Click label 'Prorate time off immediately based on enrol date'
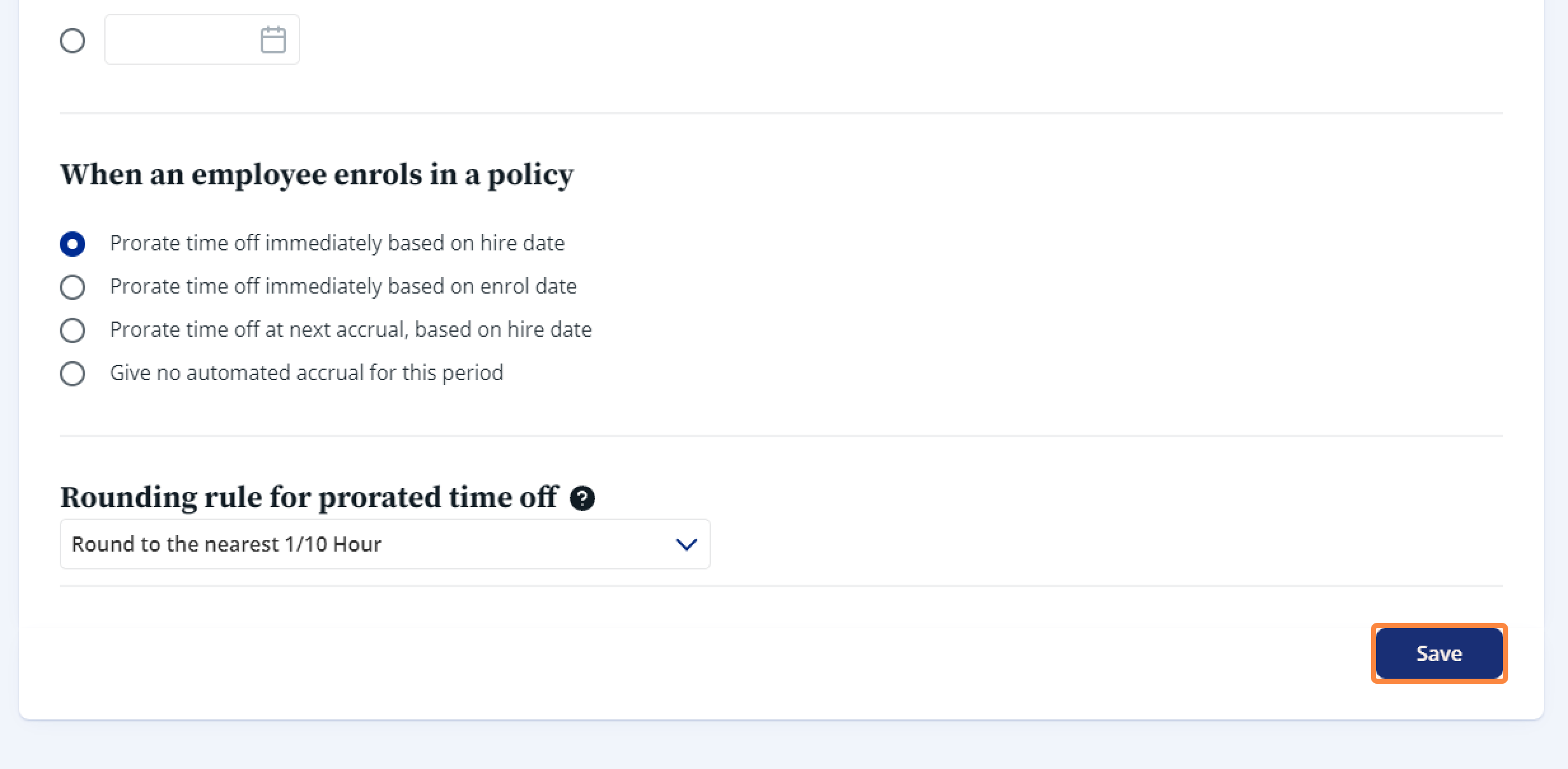The height and width of the screenshot is (769, 1568). [x=343, y=287]
